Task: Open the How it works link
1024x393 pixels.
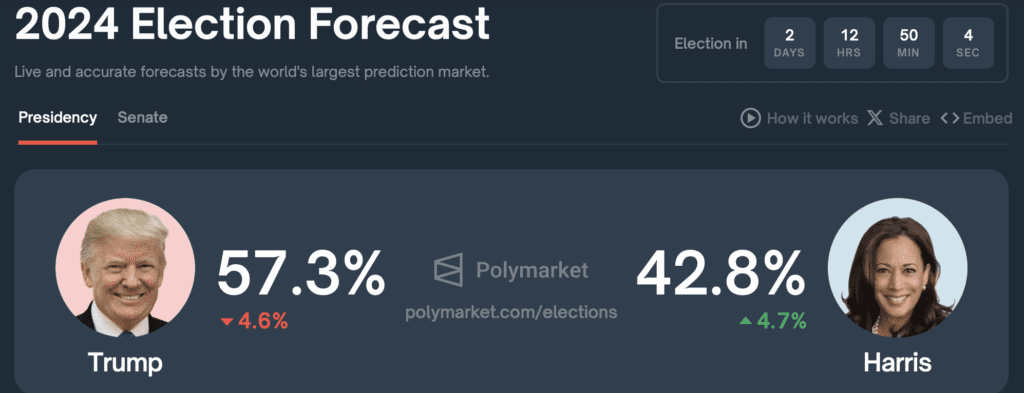Action: (x=812, y=118)
